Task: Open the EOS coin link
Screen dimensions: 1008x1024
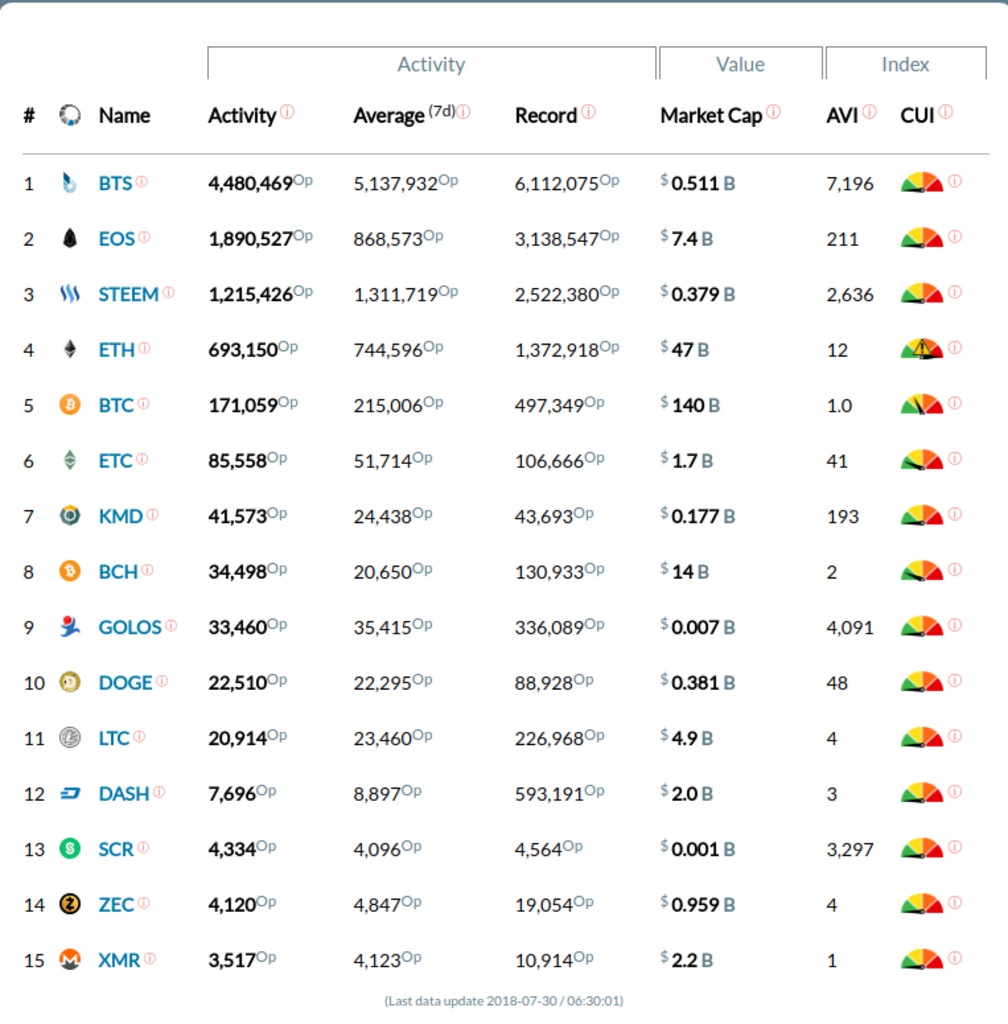Action: click(x=117, y=239)
